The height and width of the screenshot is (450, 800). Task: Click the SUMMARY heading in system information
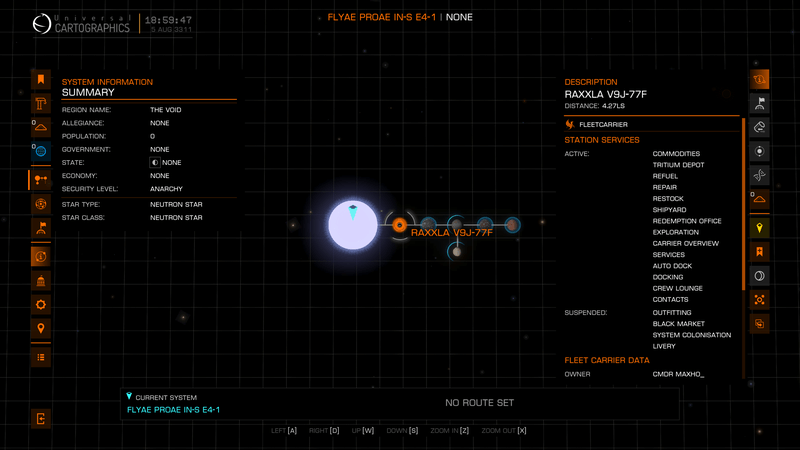88,92
